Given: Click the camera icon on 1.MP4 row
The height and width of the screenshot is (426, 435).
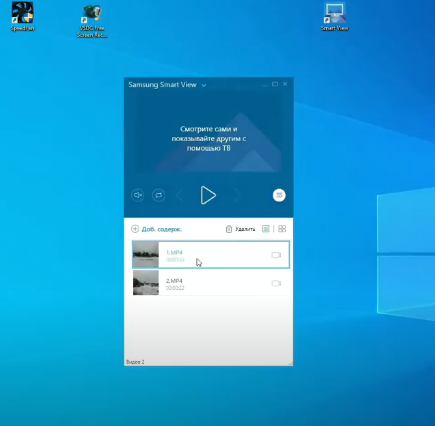Looking at the screenshot, I should pyautogui.click(x=276, y=255).
